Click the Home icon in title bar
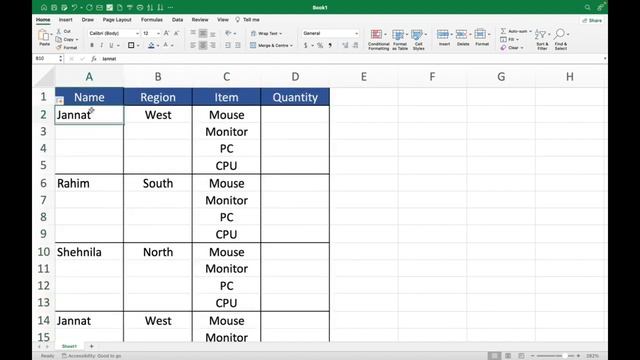The width and height of the screenshot is (640, 360). click(x=44, y=7)
